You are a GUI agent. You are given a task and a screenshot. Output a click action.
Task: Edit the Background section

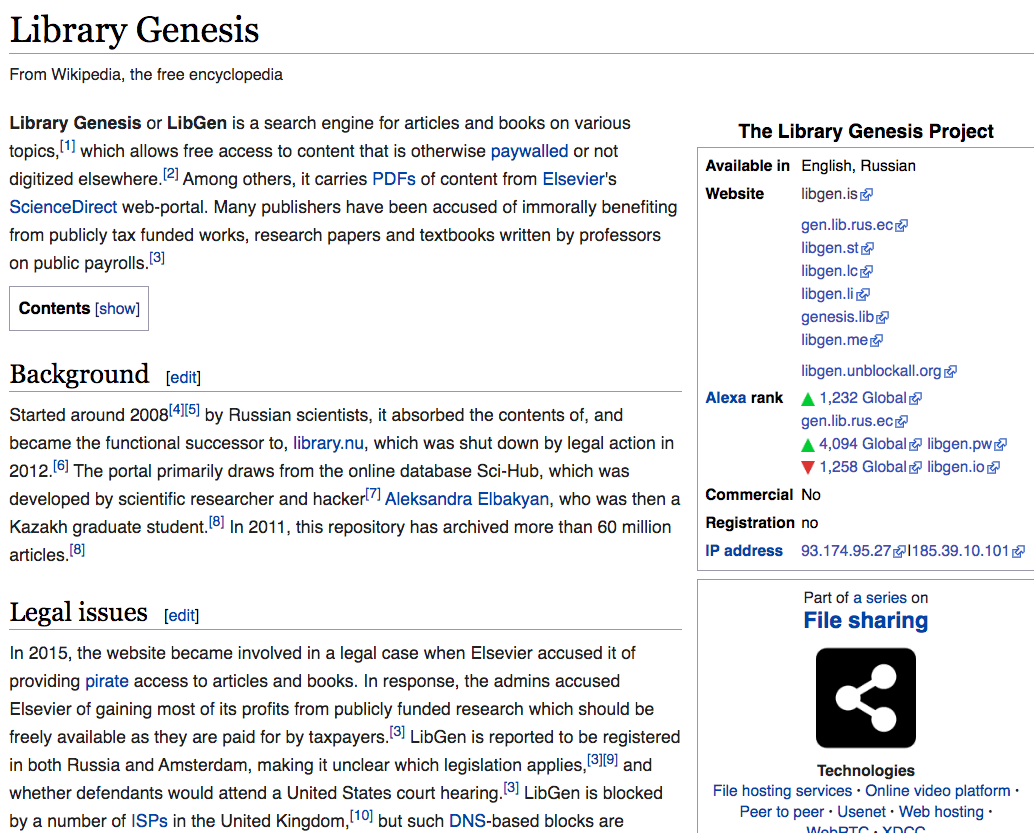pyautogui.click(x=183, y=377)
